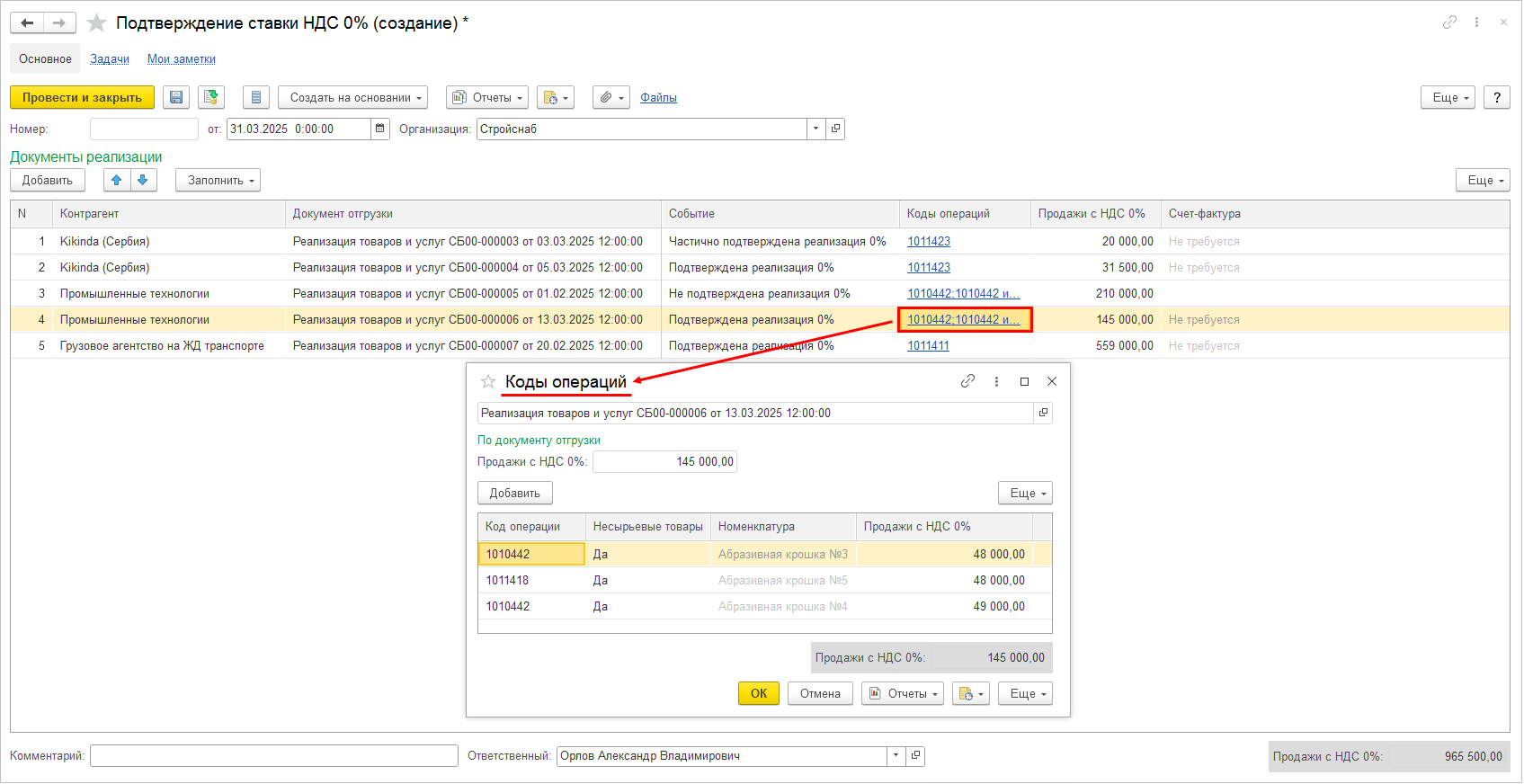Move row down with blue arrow
This screenshot has height=784, width=1524.
(143, 180)
